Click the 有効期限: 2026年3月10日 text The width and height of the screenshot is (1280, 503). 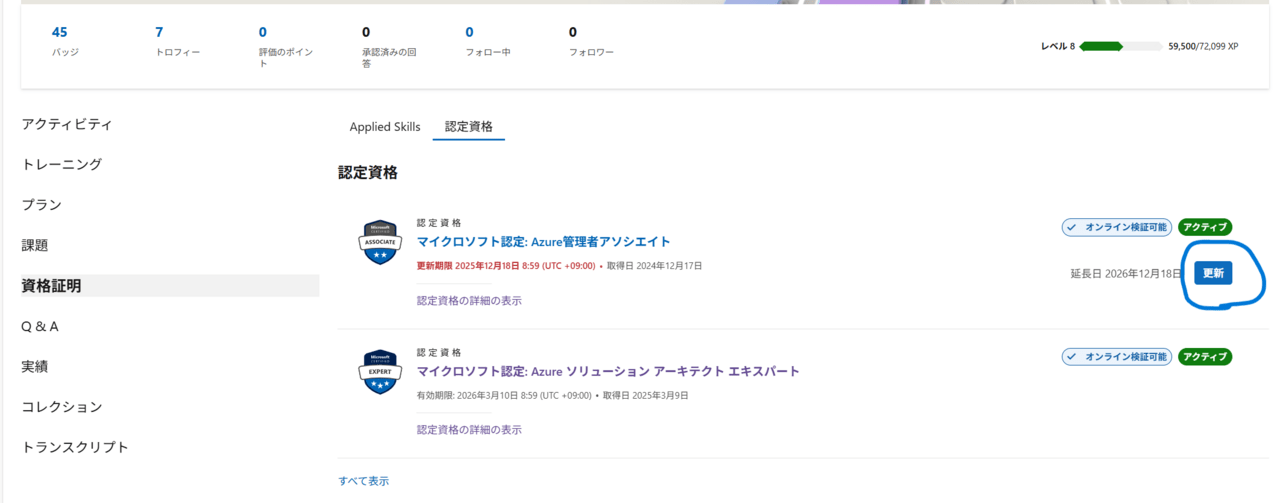pos(503,395)
